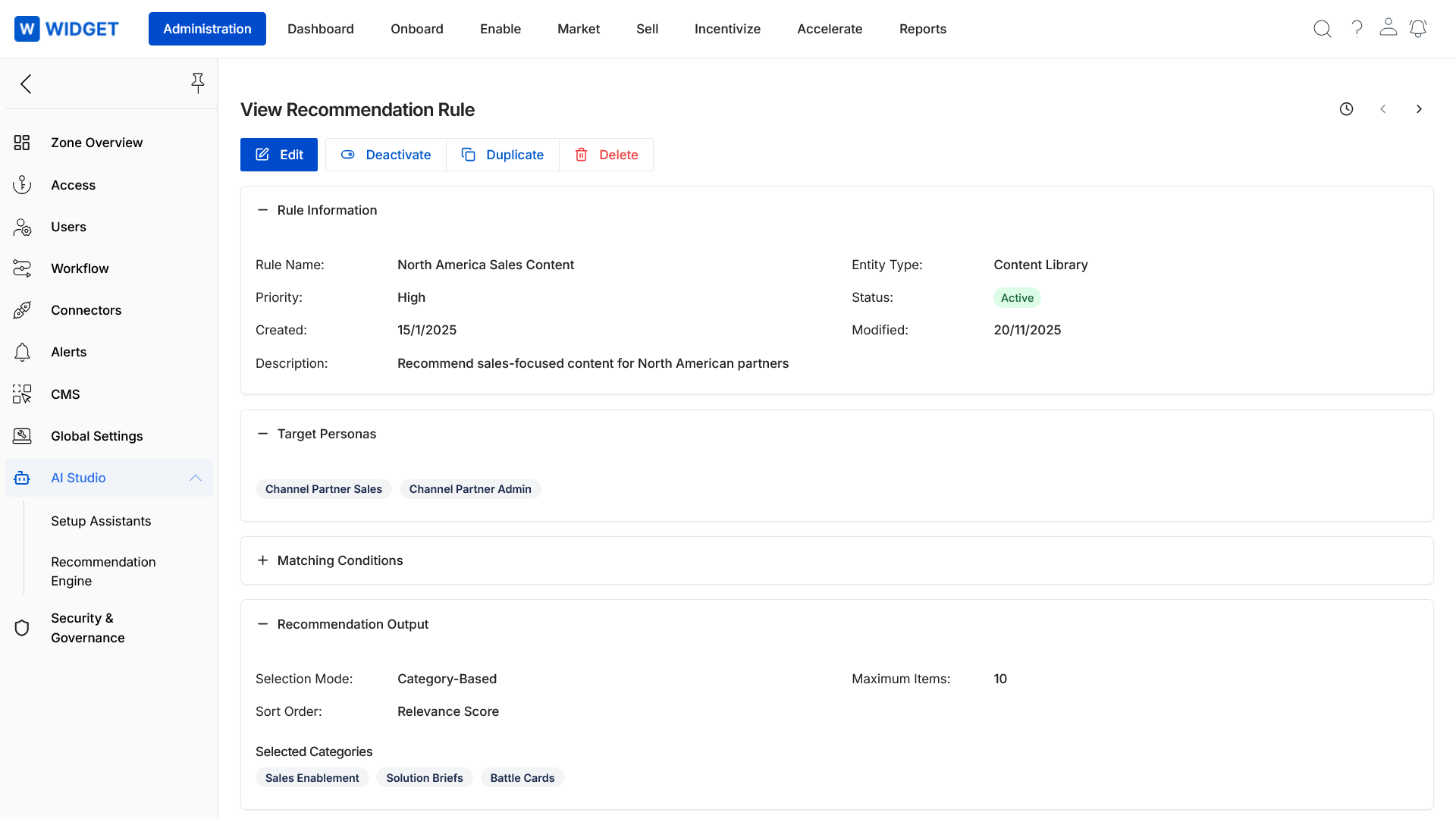The height and width of the screenshot is (819, 1456).
Task: Click rule name North America Sales Content
Action: pos(485,265)
